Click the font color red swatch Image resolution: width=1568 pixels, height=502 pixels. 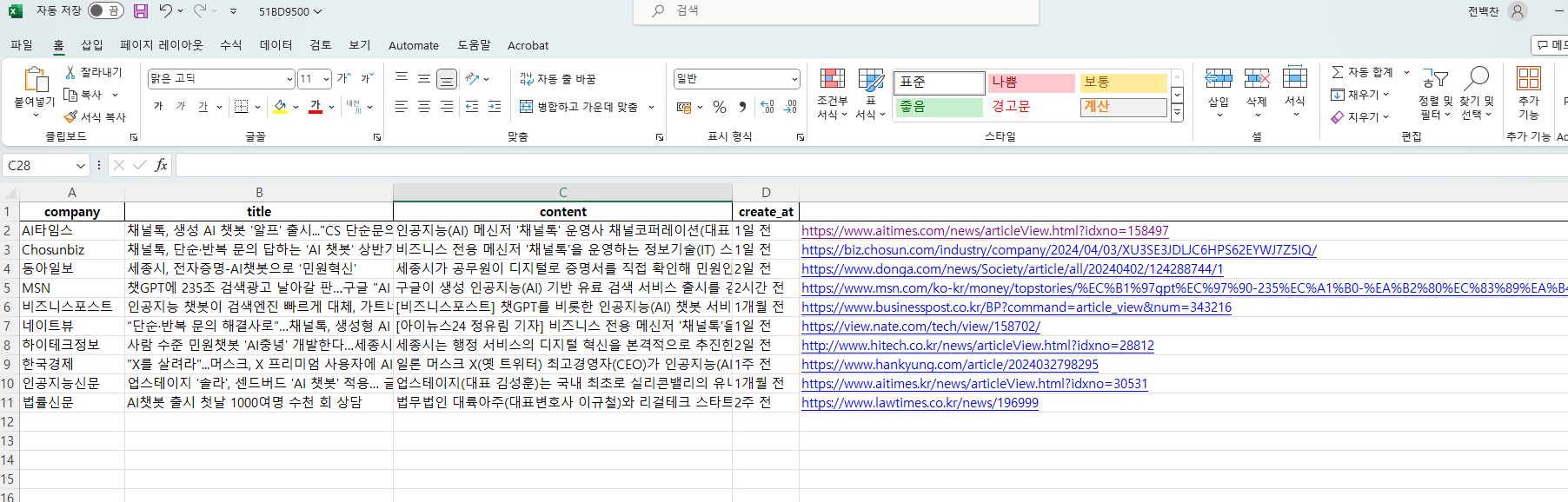pos(316,107)
